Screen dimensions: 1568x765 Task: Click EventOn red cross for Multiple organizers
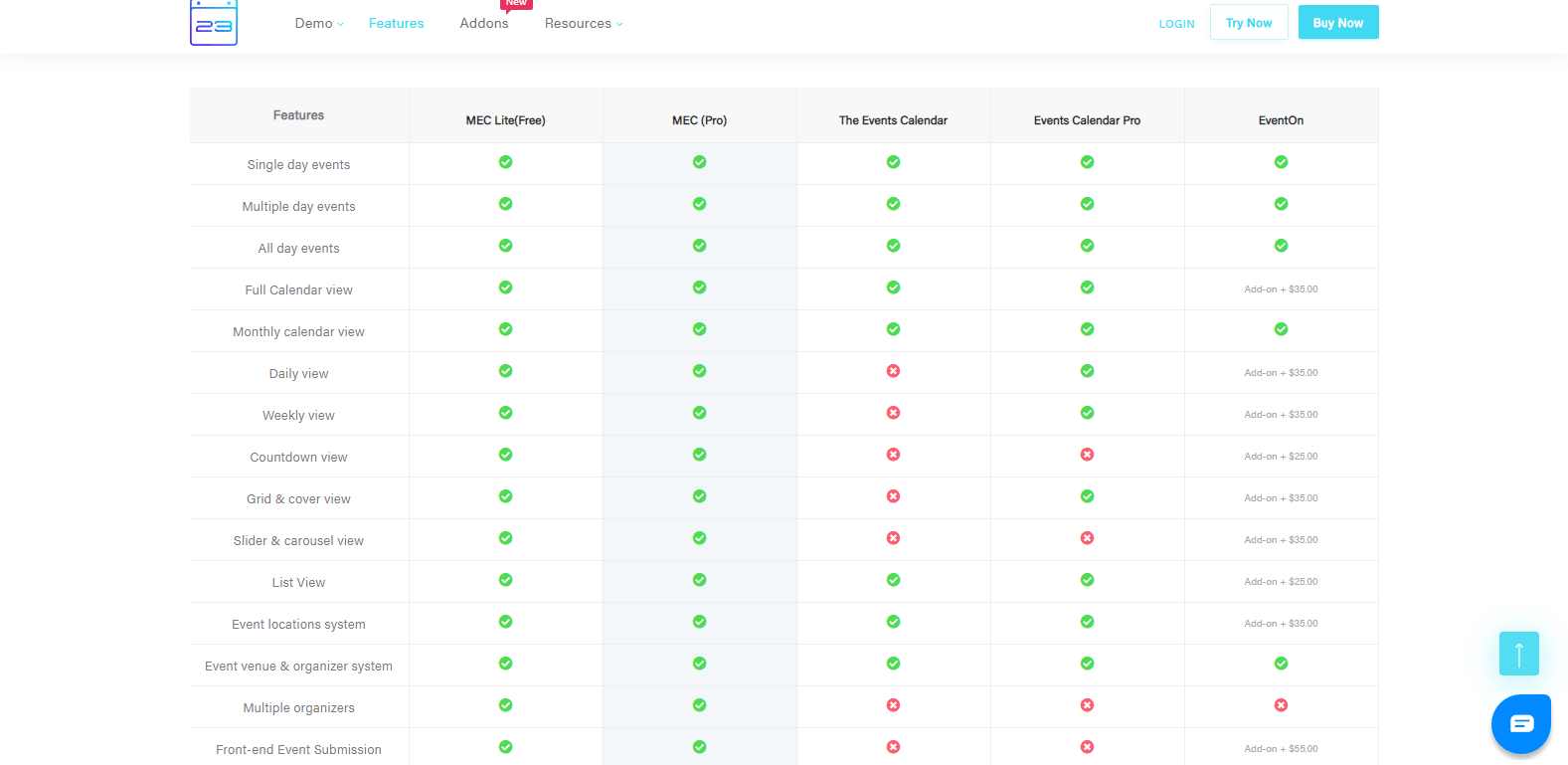[1281, 705]
